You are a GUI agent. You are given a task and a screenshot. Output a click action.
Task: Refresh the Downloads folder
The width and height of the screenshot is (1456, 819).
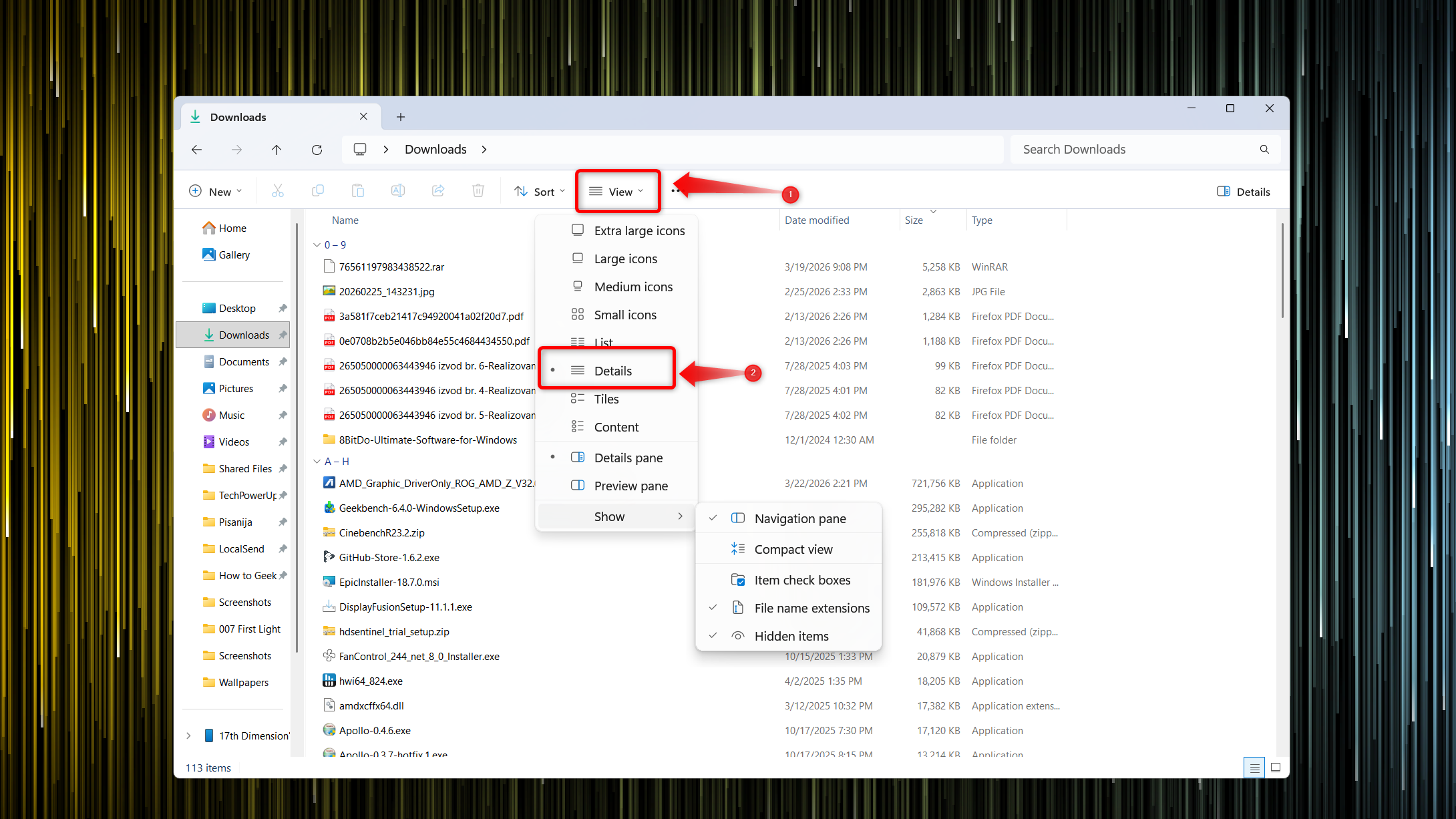[317, 150]
